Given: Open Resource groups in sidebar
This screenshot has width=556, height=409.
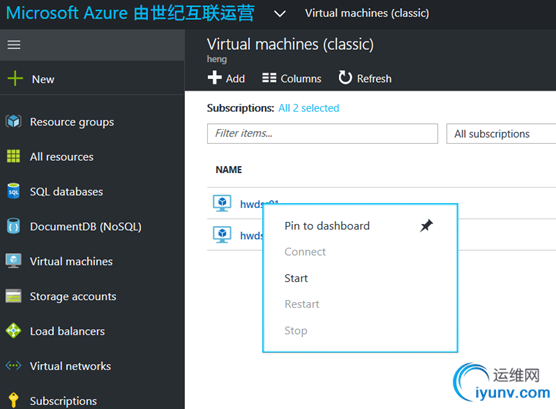Looking at the screenshot, I should (72, 122).
